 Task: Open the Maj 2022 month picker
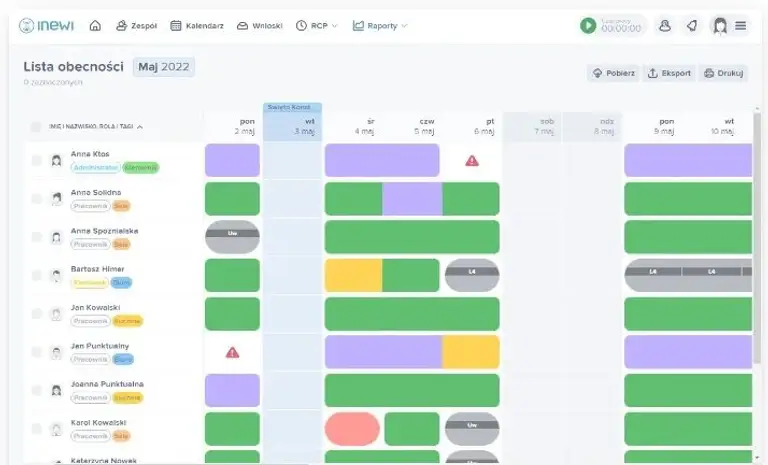(x=164, y=67)
